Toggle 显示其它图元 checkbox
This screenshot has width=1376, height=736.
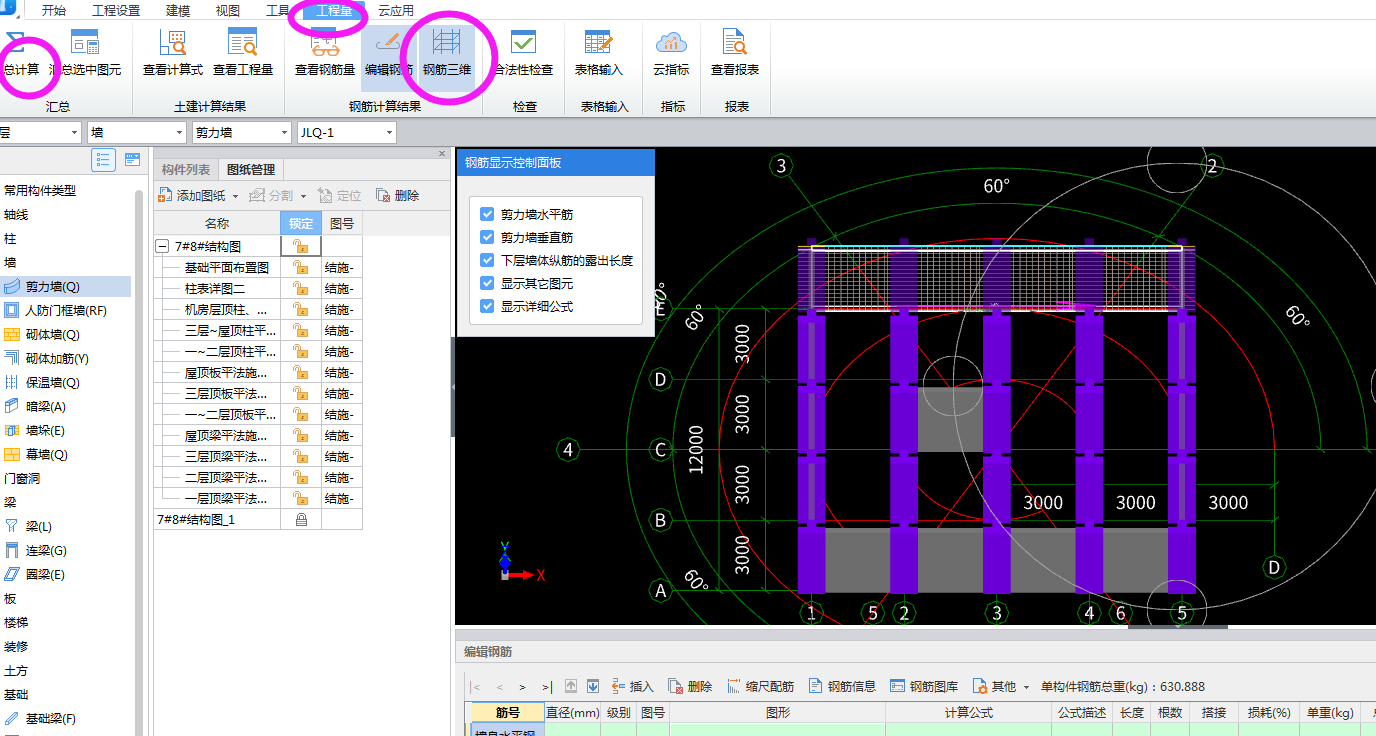point(487,283)
